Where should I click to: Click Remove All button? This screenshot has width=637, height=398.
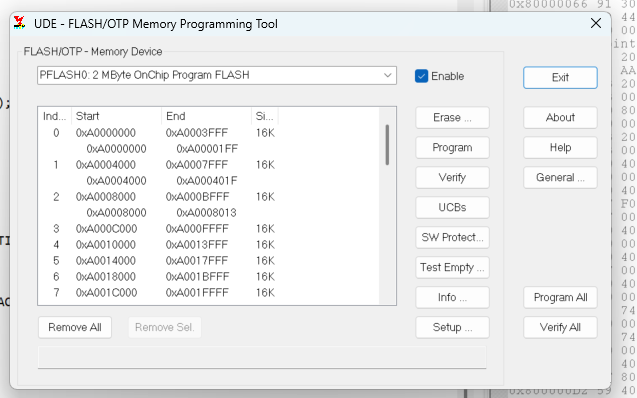75,327
